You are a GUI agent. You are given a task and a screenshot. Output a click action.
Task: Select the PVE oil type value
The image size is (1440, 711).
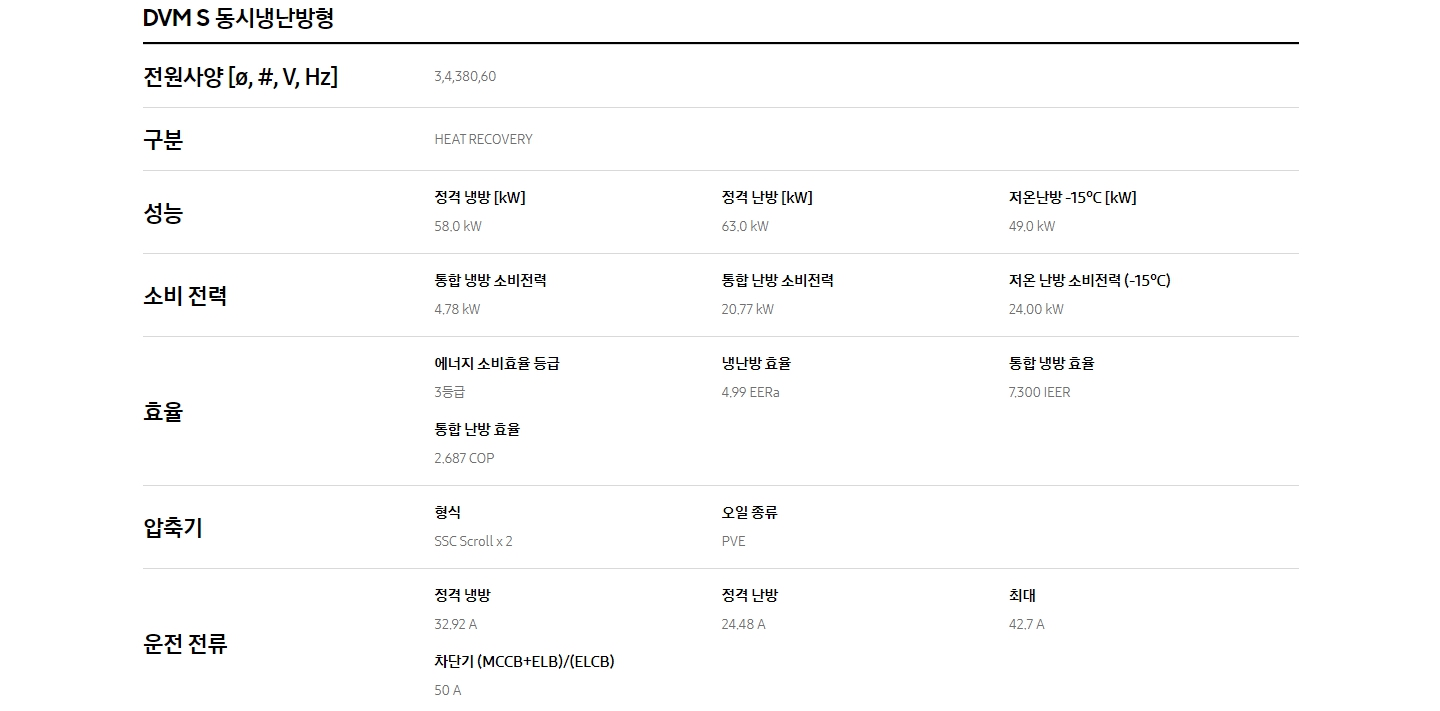[733, 541]
